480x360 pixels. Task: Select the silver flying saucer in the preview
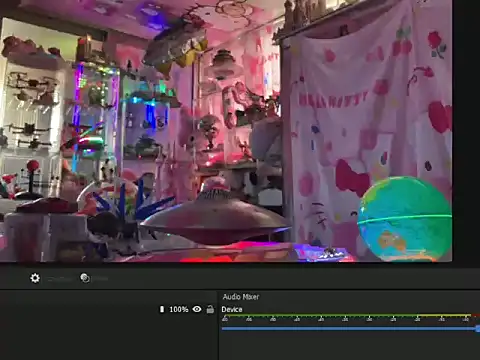[x=215, y=217]
